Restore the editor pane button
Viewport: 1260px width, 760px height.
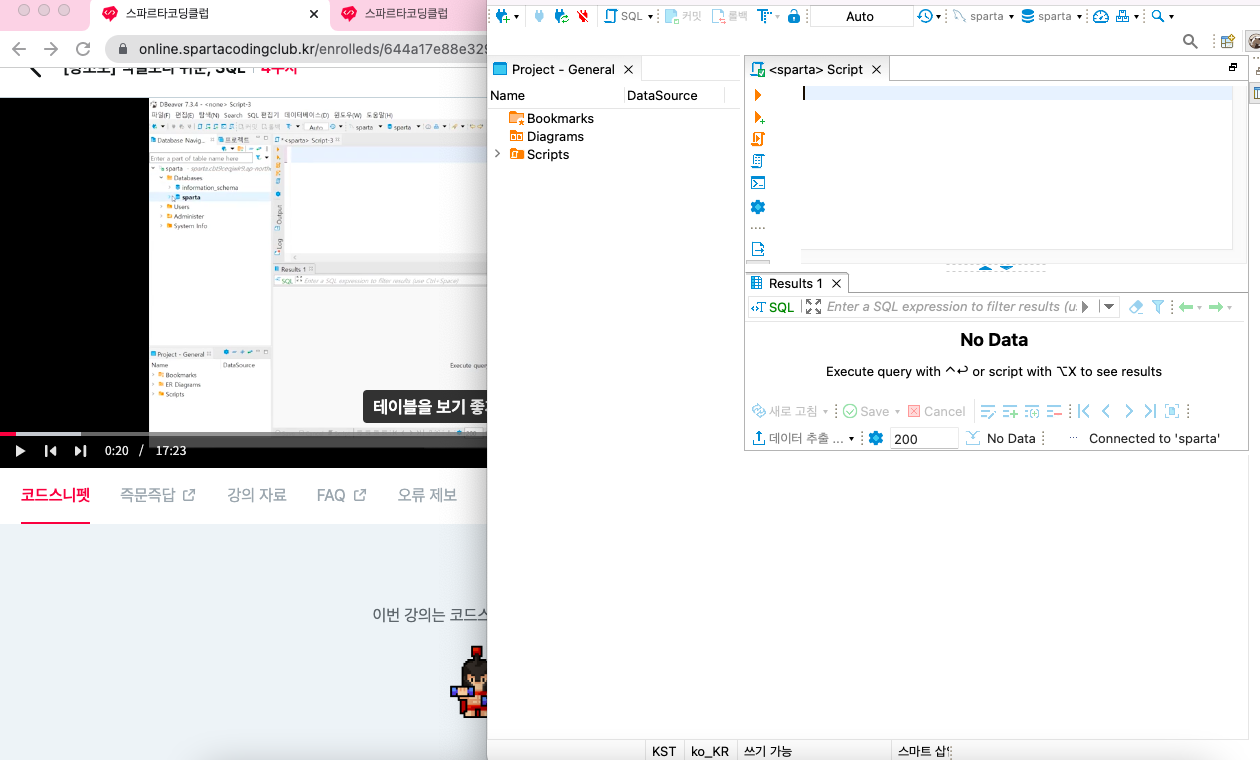[1233, 68]
